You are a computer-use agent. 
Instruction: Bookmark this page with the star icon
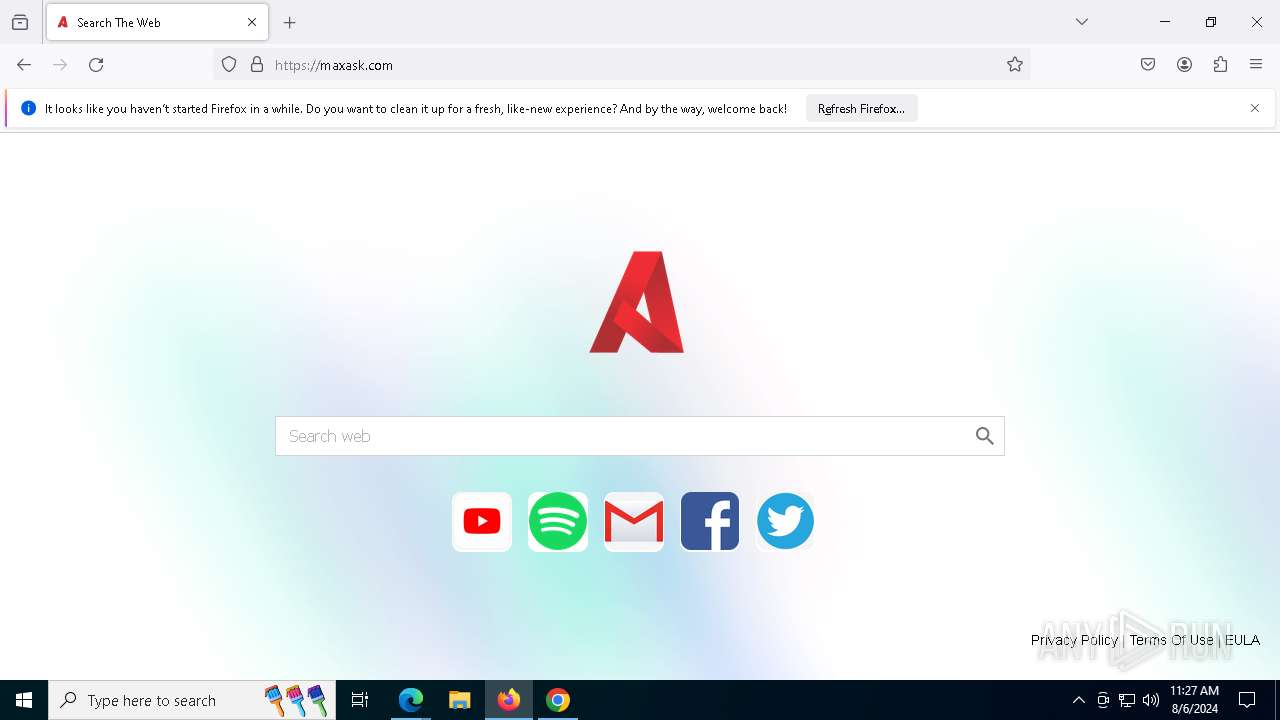pyautogui.click(x=1015, y=65)
